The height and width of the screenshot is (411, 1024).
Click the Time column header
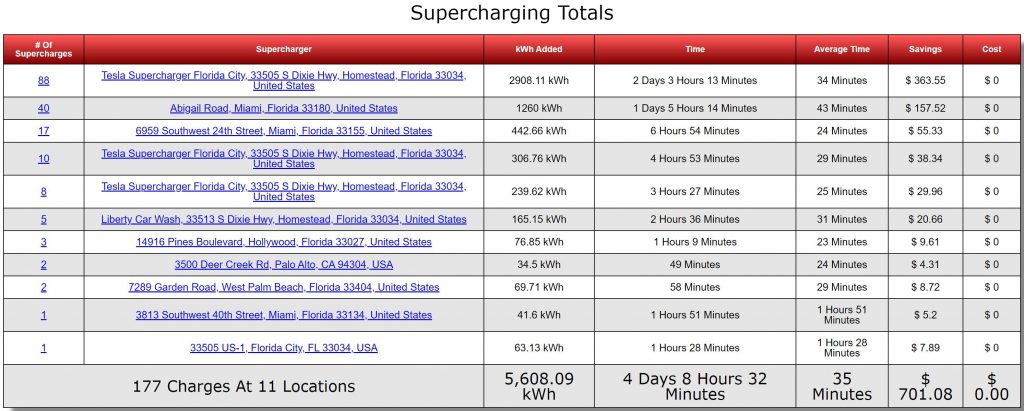click(695, 50)
